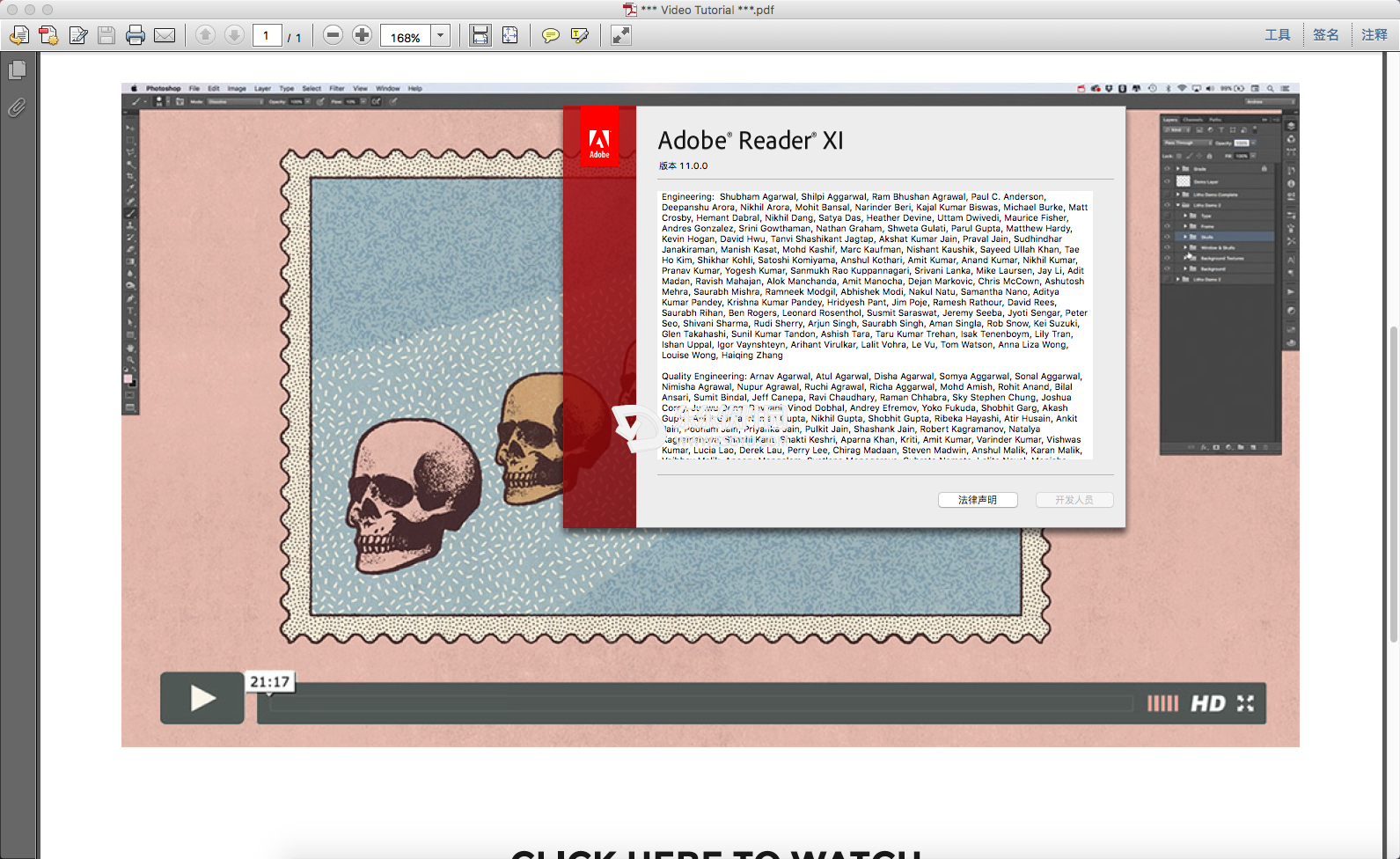This screenshot has width=1400, height=859.
Task: Add a sticky note comment
Action: coord(551,35)
